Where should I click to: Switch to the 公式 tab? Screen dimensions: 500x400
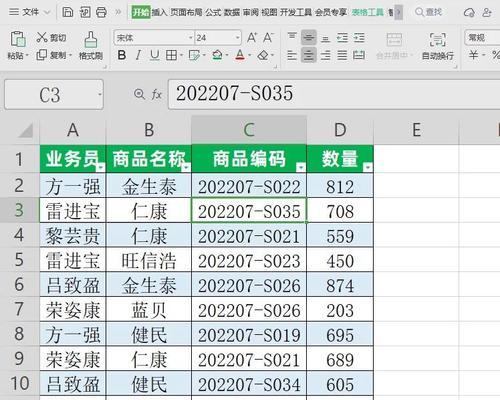[x=213, y=13]
